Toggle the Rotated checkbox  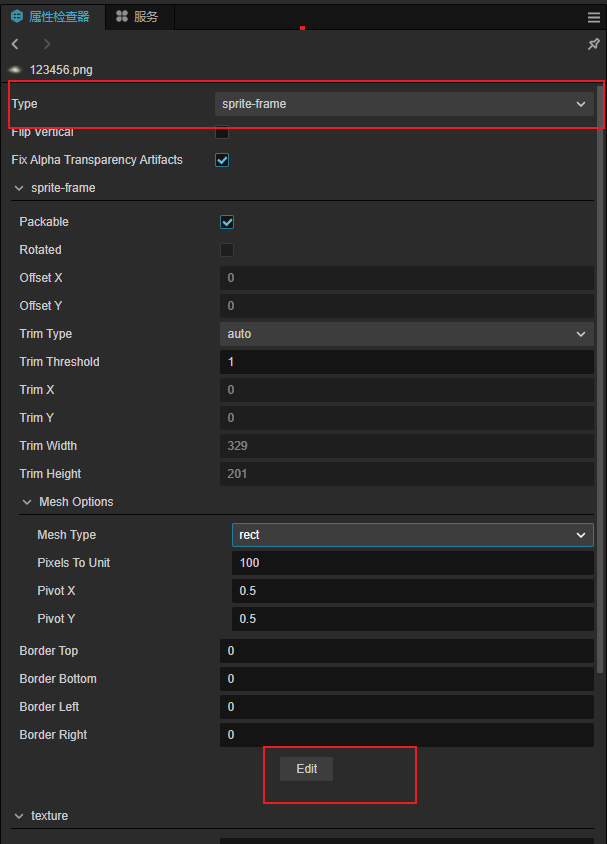tap(227, 250)
